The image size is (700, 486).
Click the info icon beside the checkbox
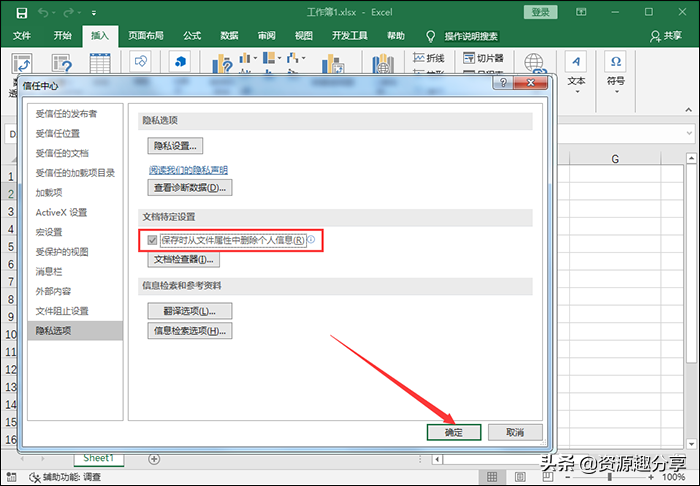[311, 239]
